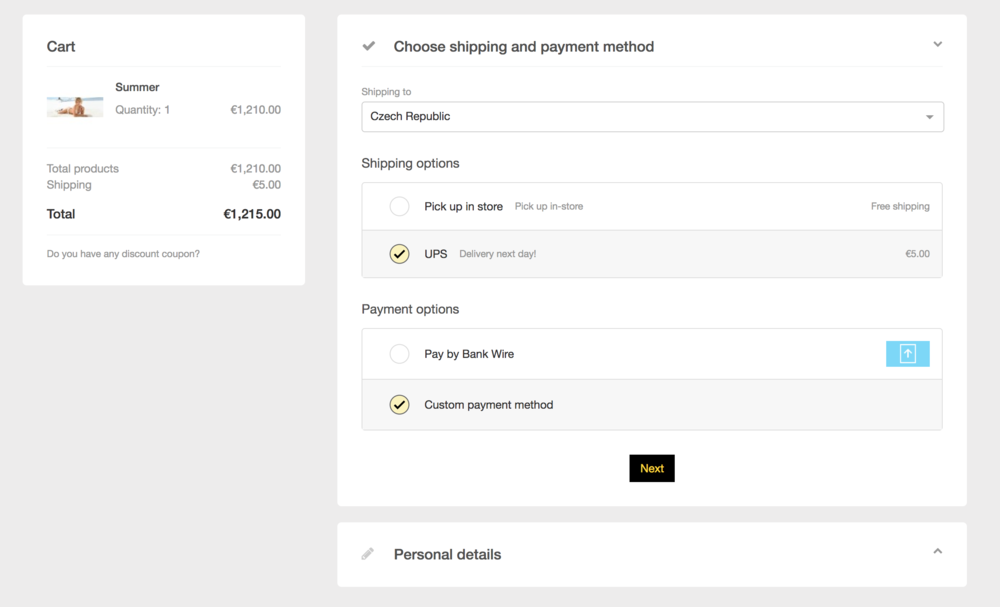The image size is (1000, 607).
Task: Open the Shipping to country dropdown
Action: click(652, 117)
